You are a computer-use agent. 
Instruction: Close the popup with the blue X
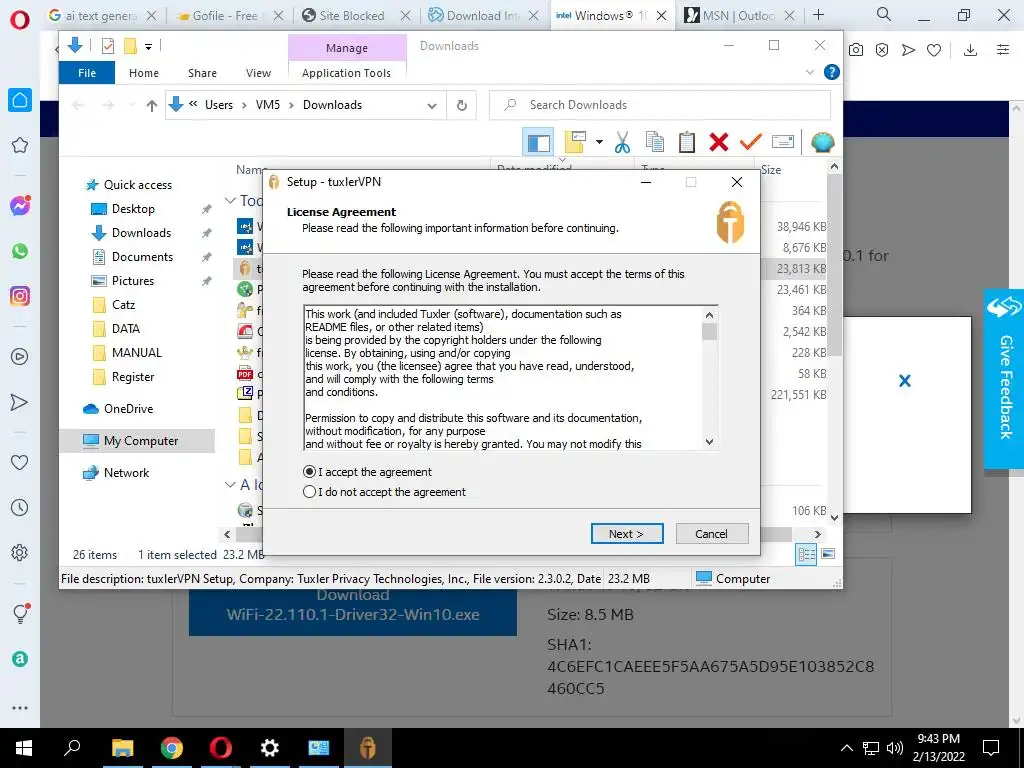click(904, 381)
